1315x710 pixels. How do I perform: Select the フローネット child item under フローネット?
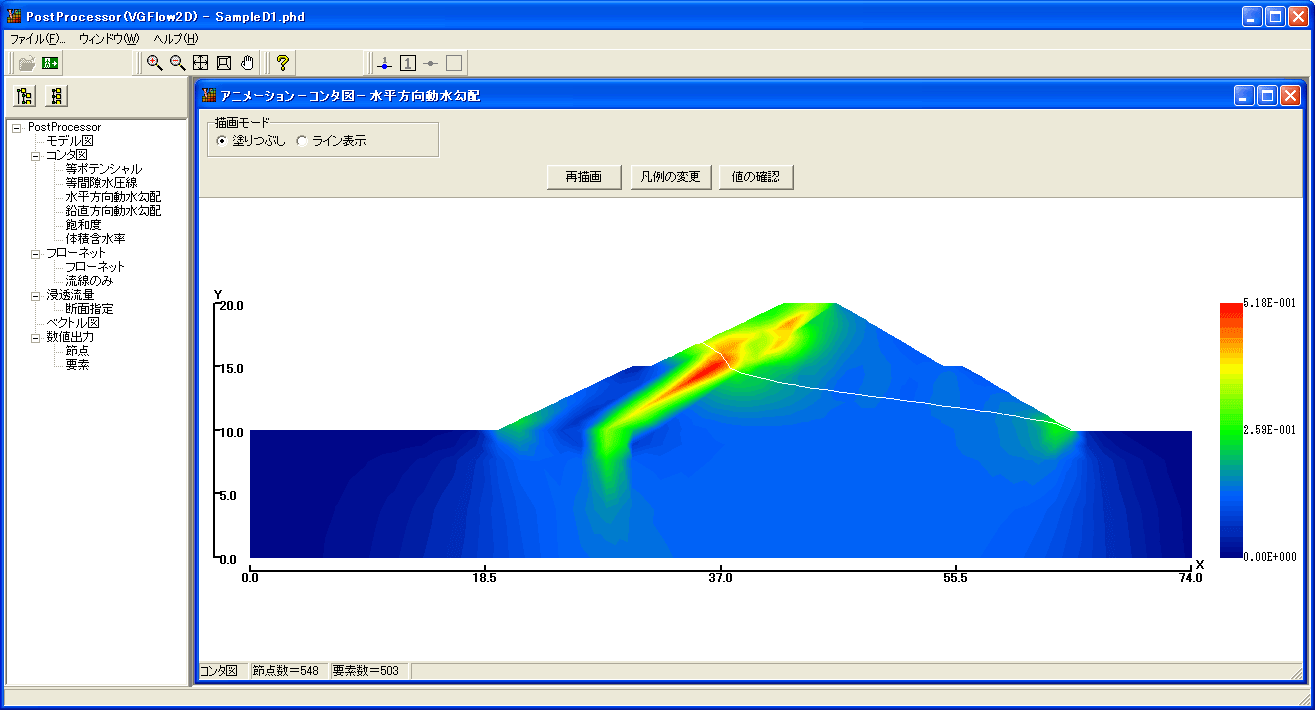(x=95, y=267)
